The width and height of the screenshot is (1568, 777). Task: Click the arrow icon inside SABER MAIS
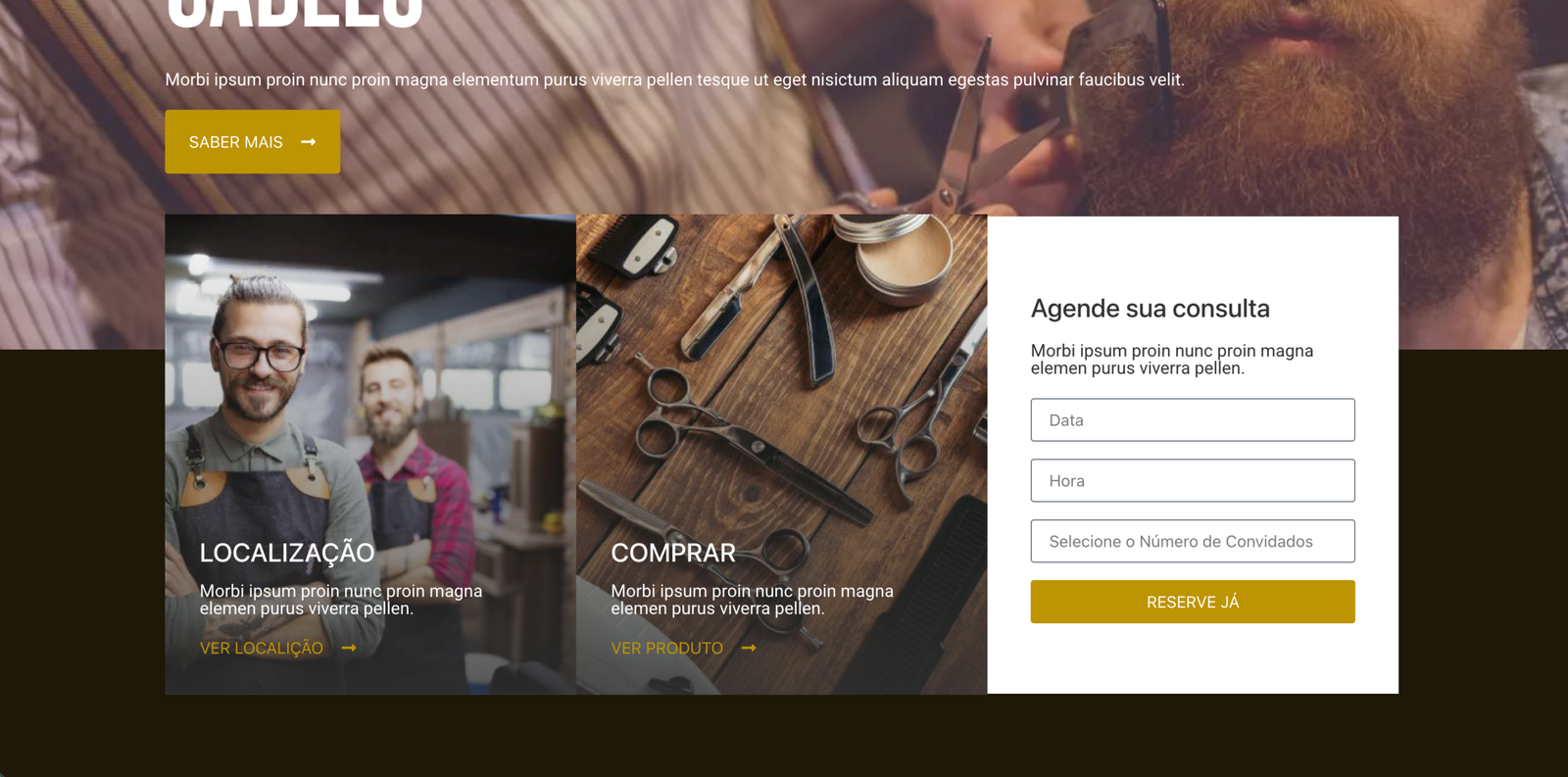tap(309, 142)
